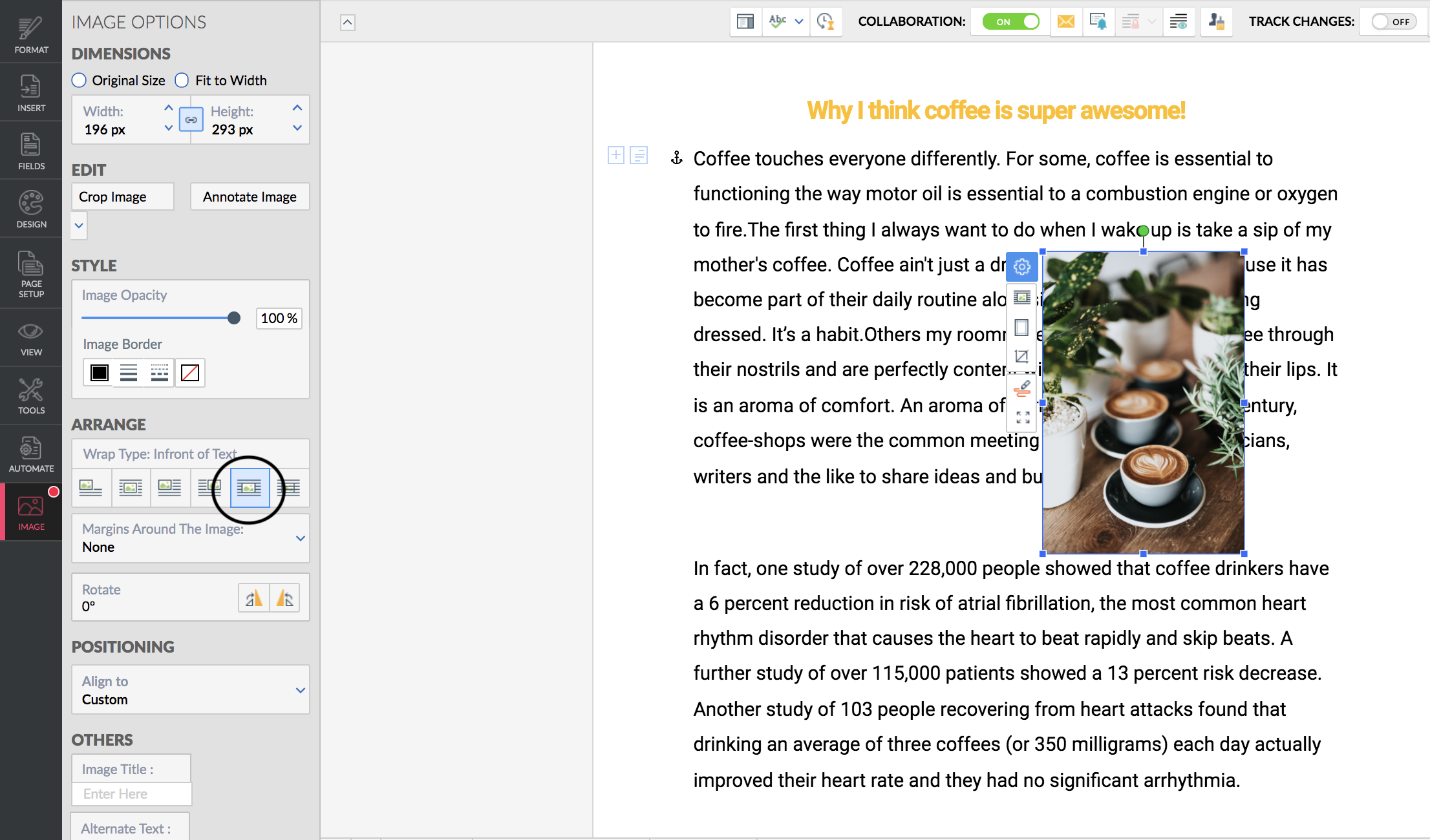The height and width of the screenshot is (840, 1430).
Task: Open the Align to Custom dropdown
Action: tap(300, 690)
